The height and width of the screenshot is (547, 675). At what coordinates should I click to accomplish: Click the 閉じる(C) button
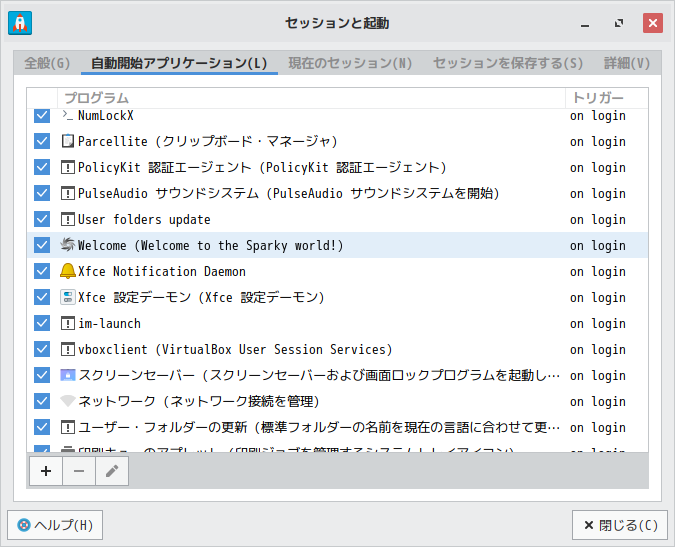(x=620, y=525)
